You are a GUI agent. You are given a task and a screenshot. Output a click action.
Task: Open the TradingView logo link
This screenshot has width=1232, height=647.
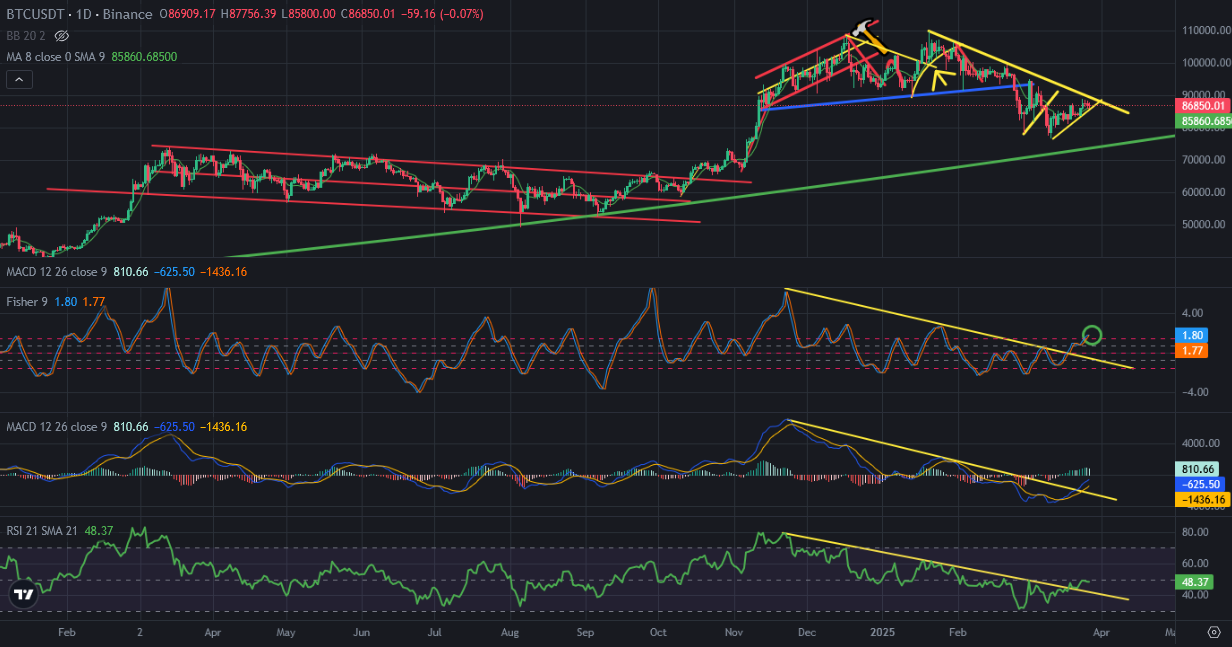[22, 594]
